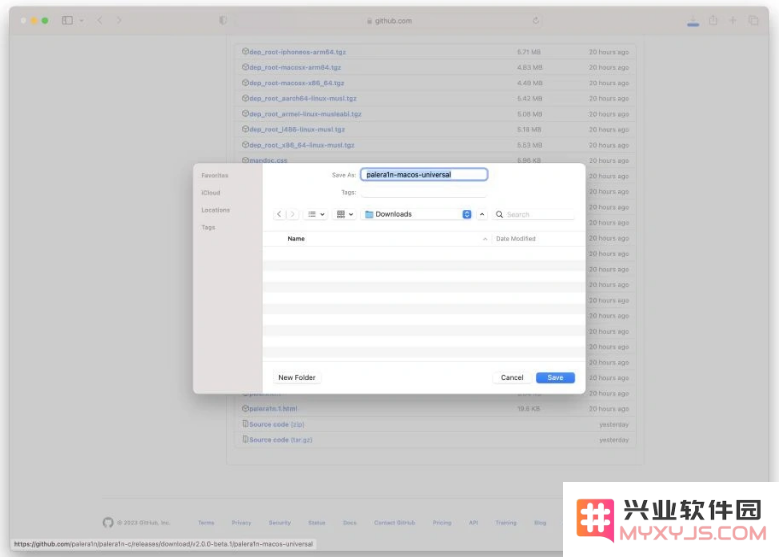This screenshot has width=779, height=557.
Task: Open mandoc.css file link
Action: tap(268, 160)
